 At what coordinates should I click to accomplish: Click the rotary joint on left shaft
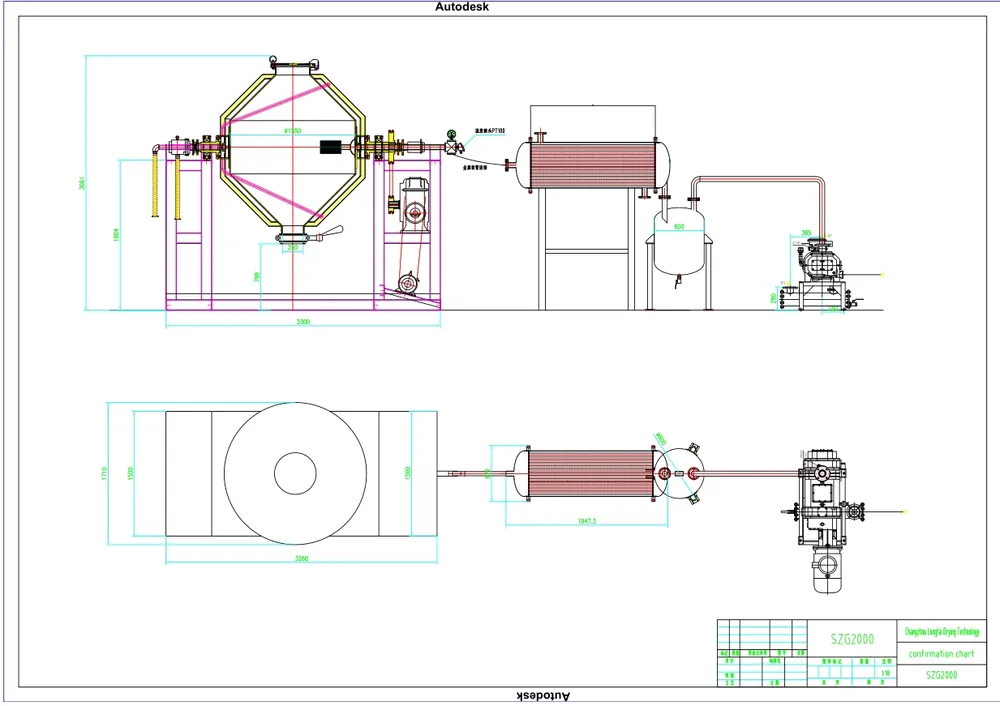pos(177,147)
